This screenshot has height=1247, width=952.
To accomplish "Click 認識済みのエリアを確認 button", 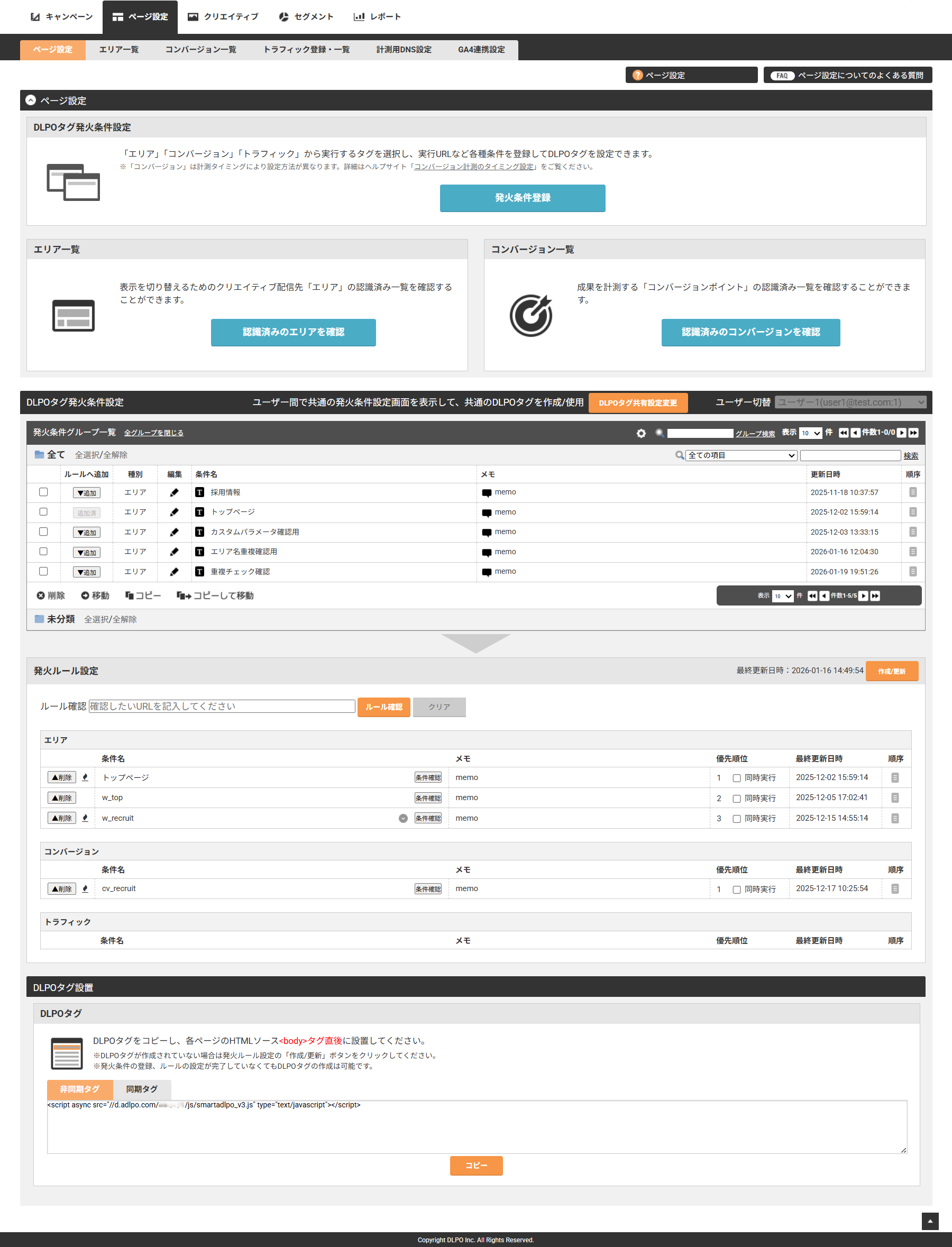I will [x=294, y=332].
